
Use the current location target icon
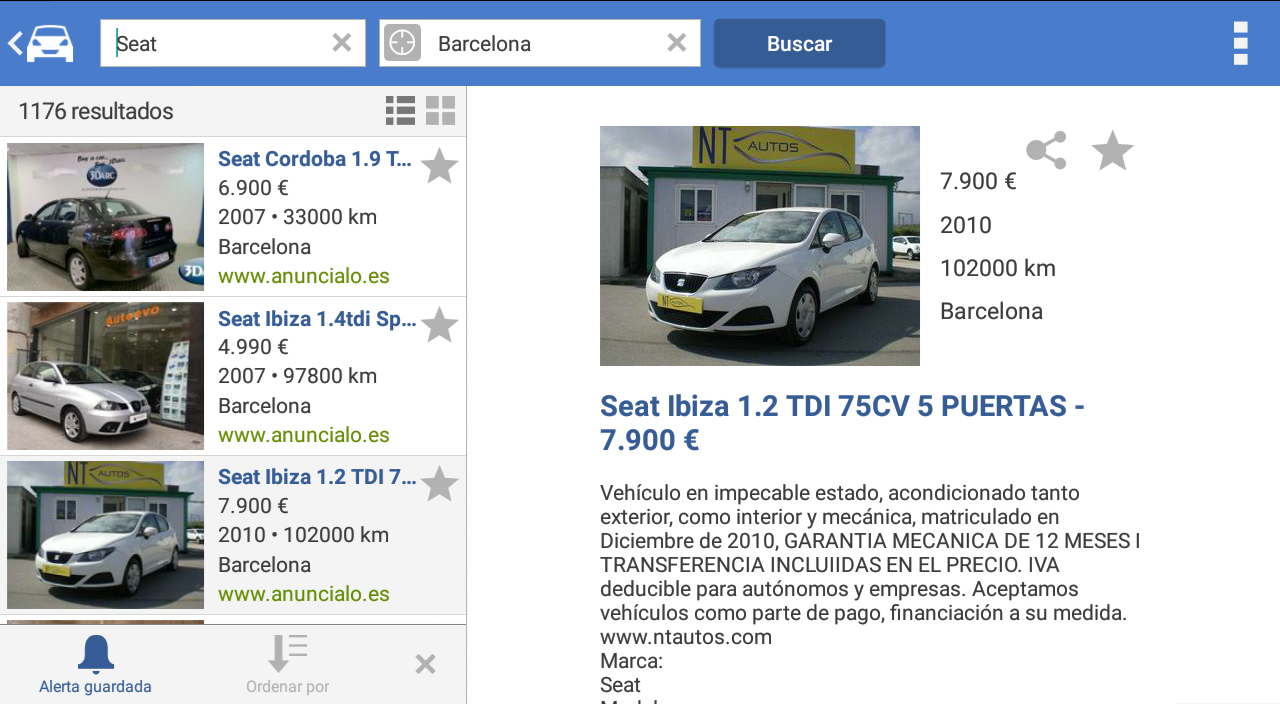coord(402,43)
